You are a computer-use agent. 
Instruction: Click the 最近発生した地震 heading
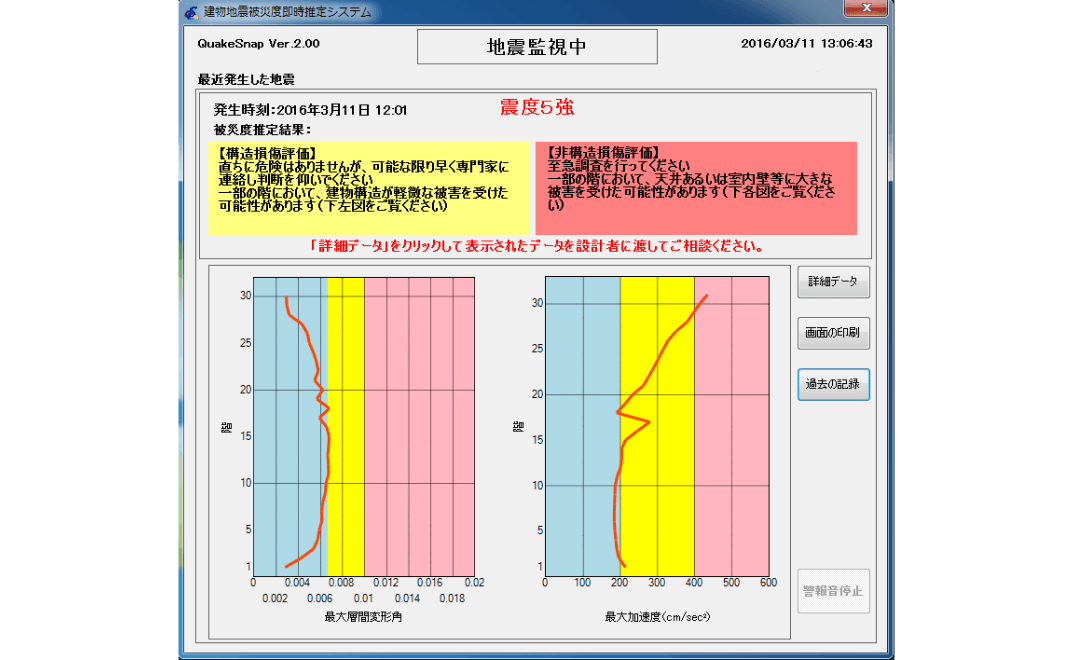pyautogui.click(x=246, y=79)
